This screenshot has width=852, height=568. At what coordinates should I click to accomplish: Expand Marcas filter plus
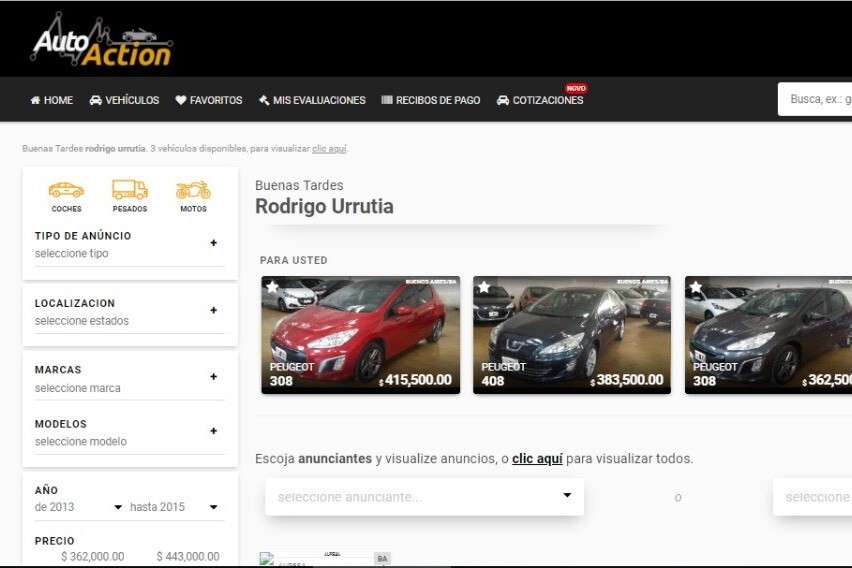tap(214, 377)
